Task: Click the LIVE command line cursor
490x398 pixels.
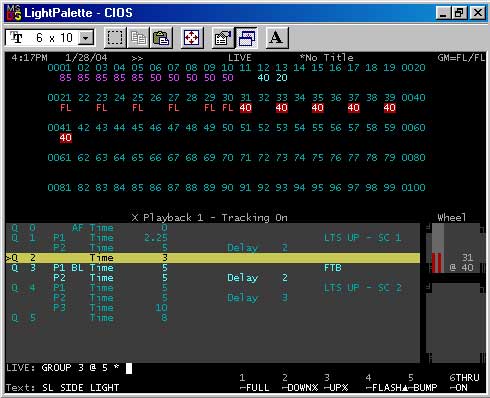Action: (129, 368)
